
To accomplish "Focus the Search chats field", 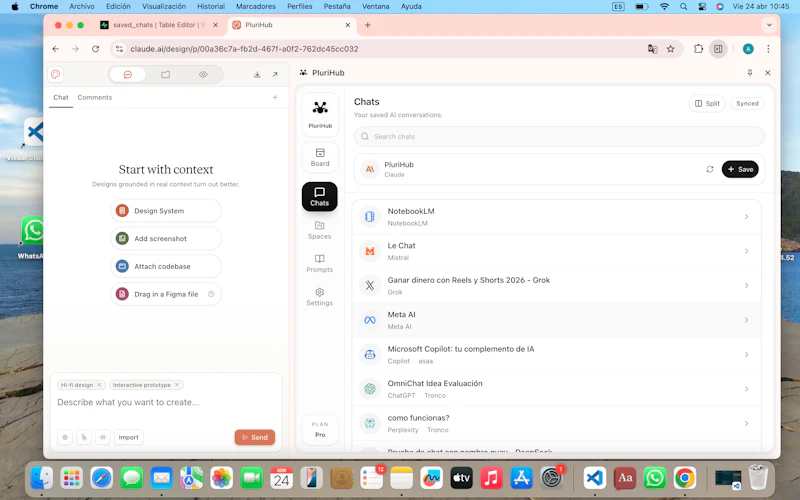I will coord(559,136).
